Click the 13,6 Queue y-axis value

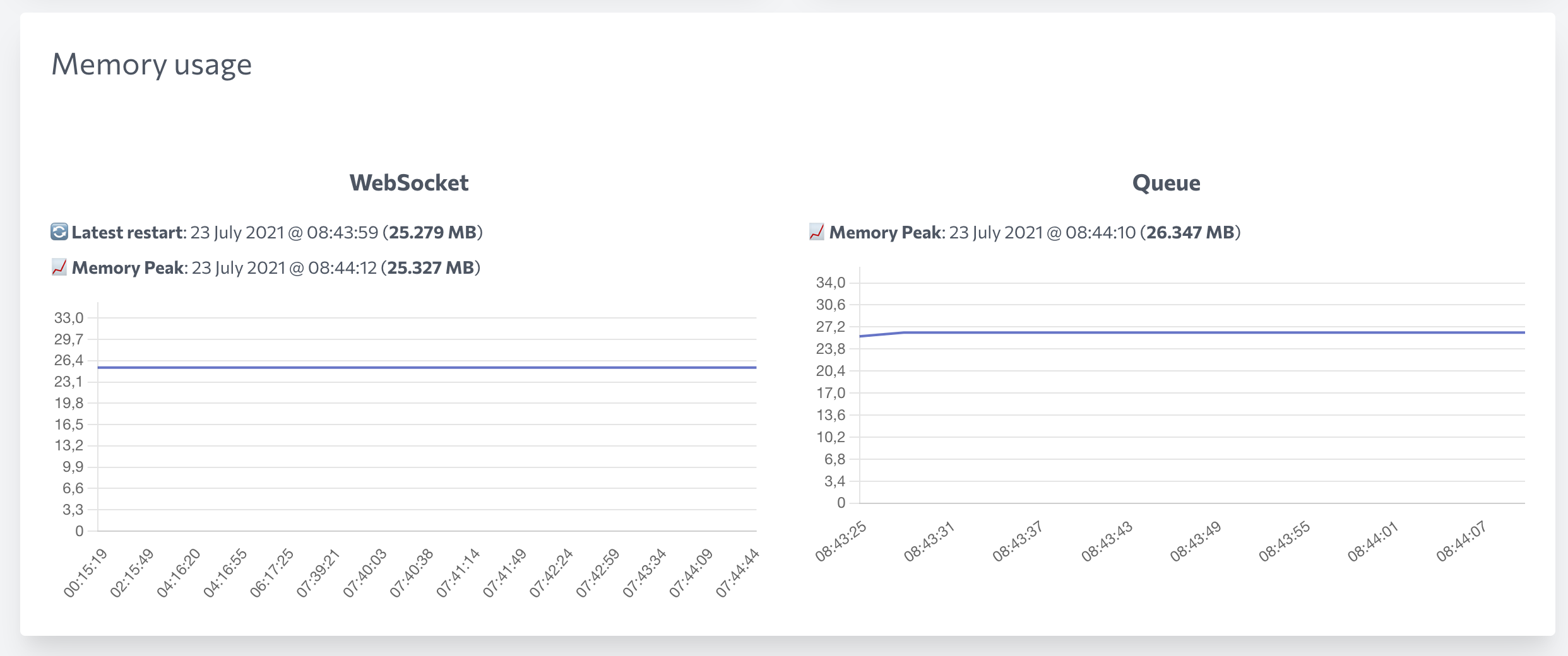[831, 415]
